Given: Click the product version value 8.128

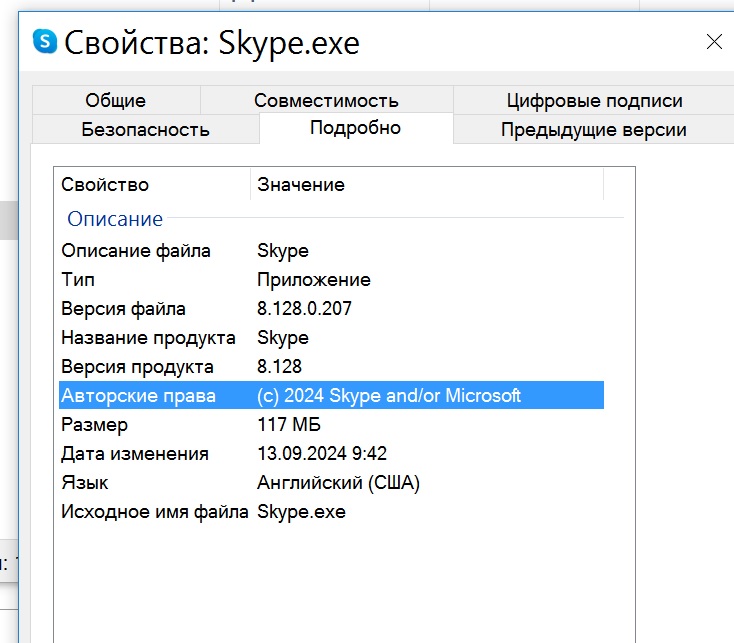Looking at the screenshot, I should coord(279,367).
